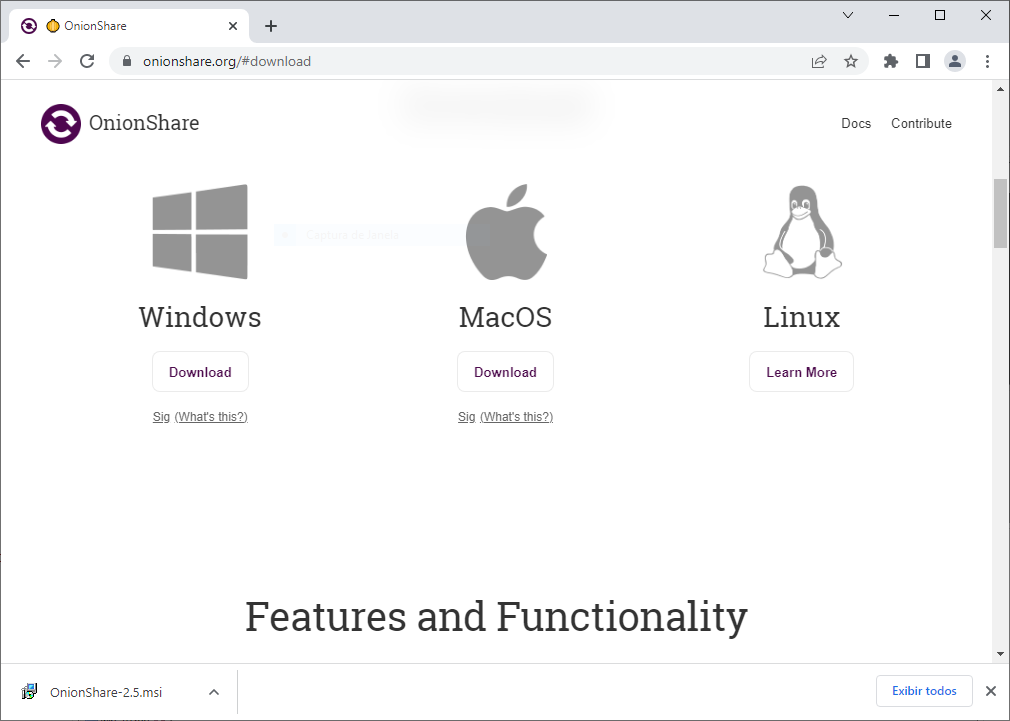The image size is (1010, 721).
Task: Open the downloaded OnionShare-2.5.msi file
Action: click(106, 692)
